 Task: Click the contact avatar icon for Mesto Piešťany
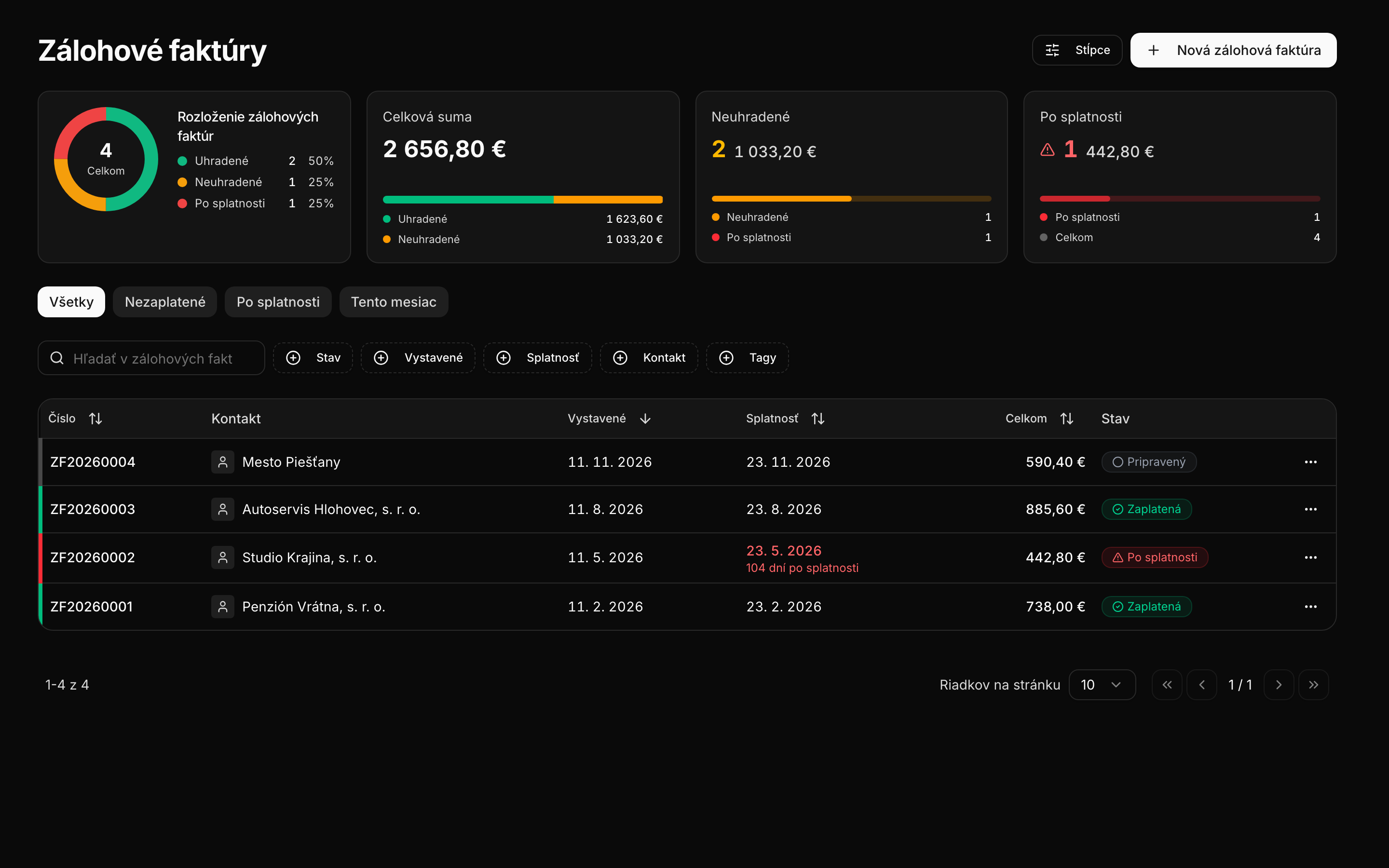point(223,462)
